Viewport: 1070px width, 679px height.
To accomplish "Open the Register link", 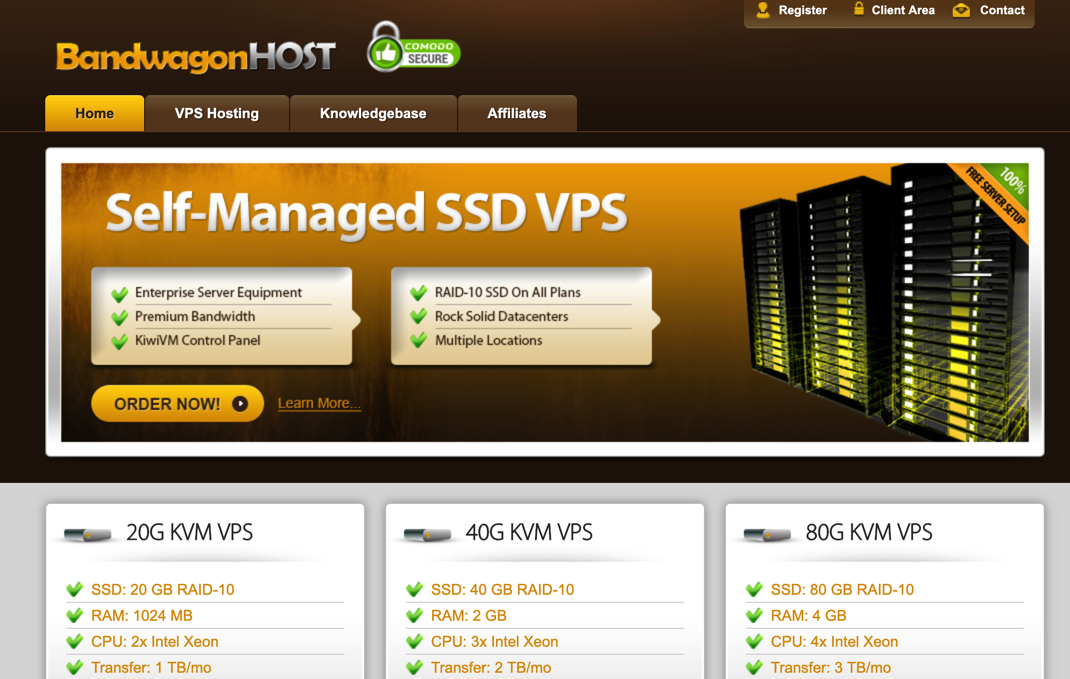I will point(802,10).
